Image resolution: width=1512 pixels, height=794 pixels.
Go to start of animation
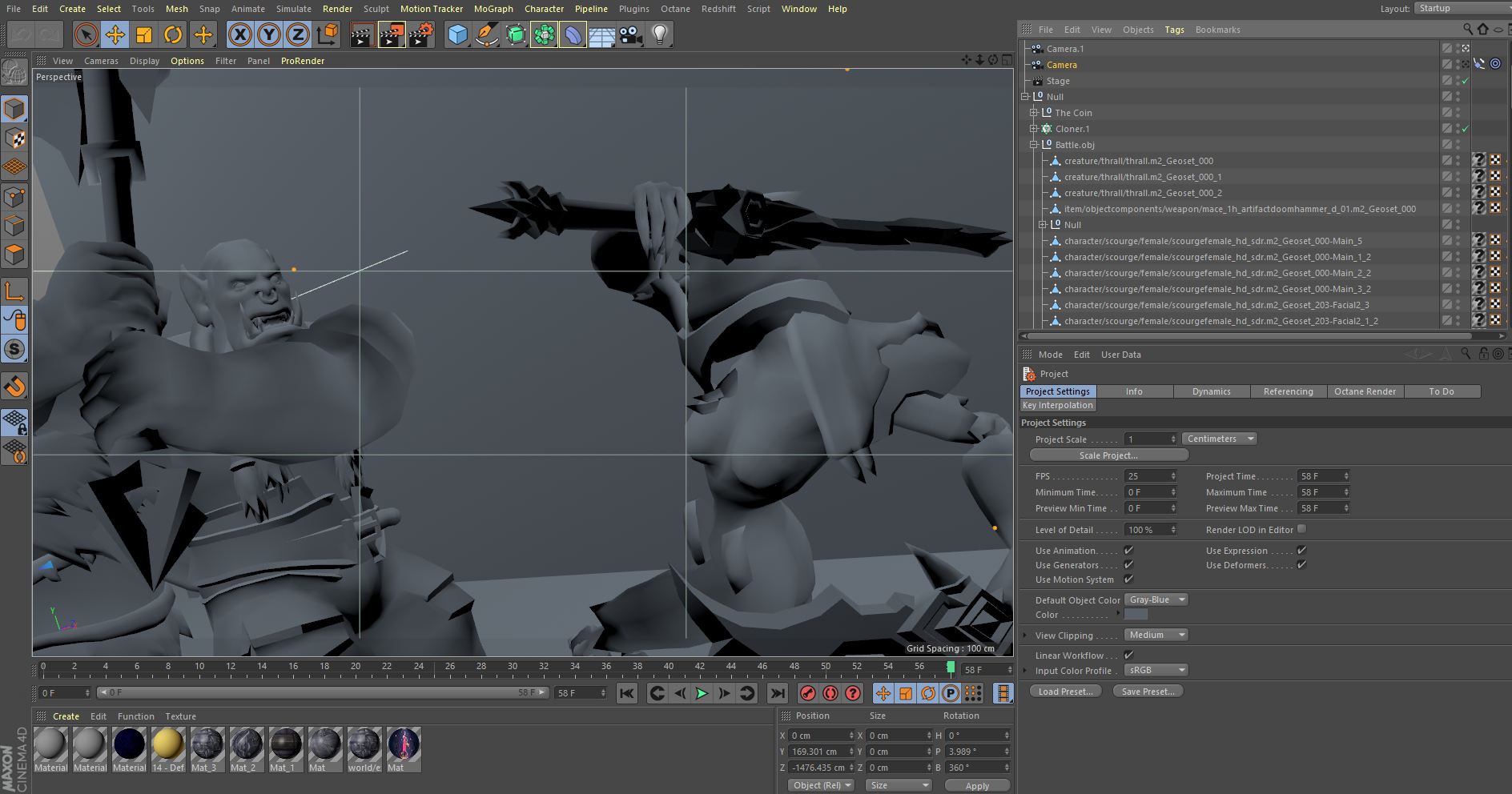click(627, 693)
